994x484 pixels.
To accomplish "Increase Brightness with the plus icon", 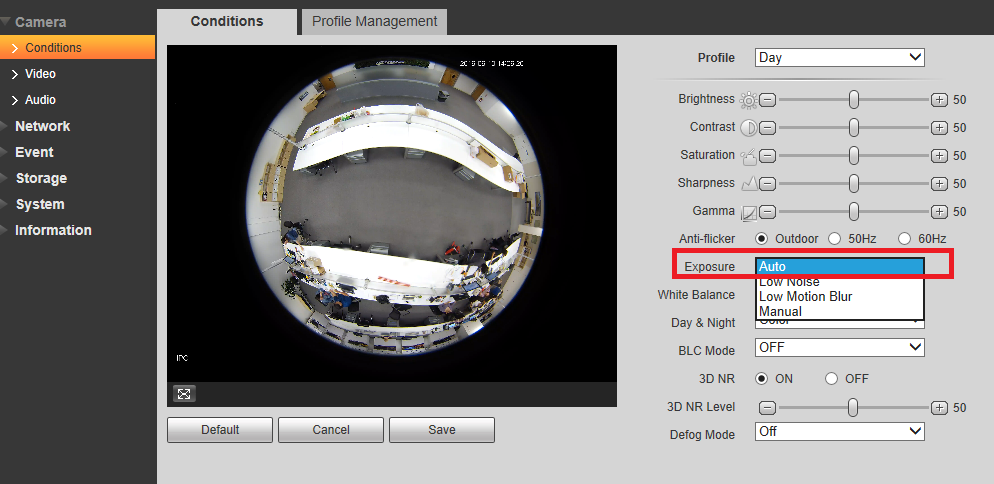I will pyautogui.click(x=939, y=100).
